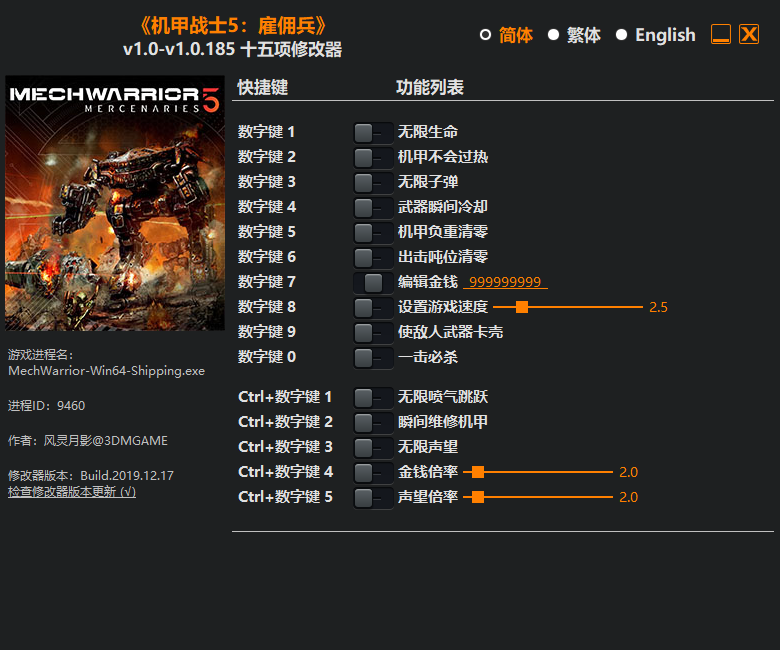Click game speed value 2.5
The width and height of the screenshot is (780, 650).
[x=658, y=307]
